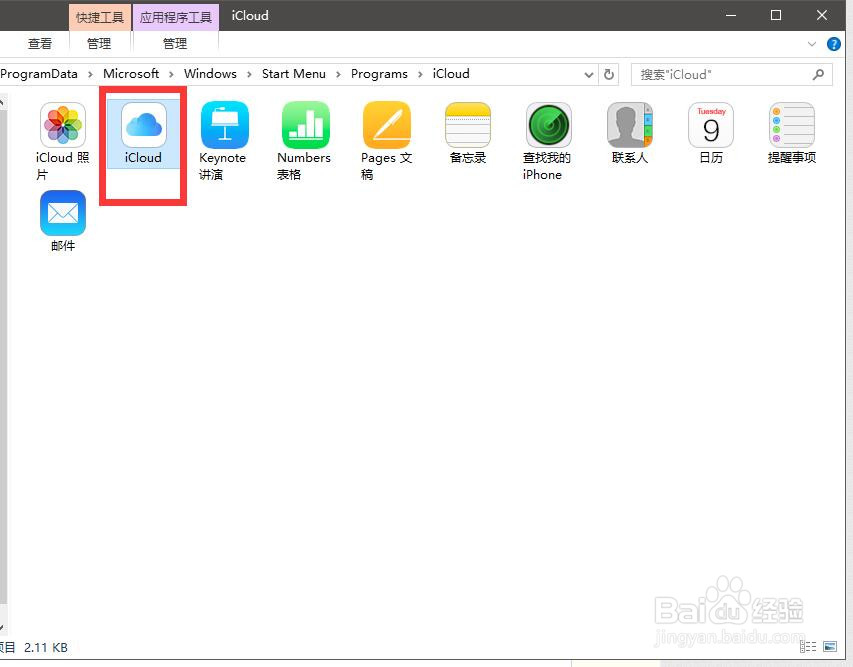
Task: Open 管理 tab under 应用程序工具
Action: pos(175,44)
